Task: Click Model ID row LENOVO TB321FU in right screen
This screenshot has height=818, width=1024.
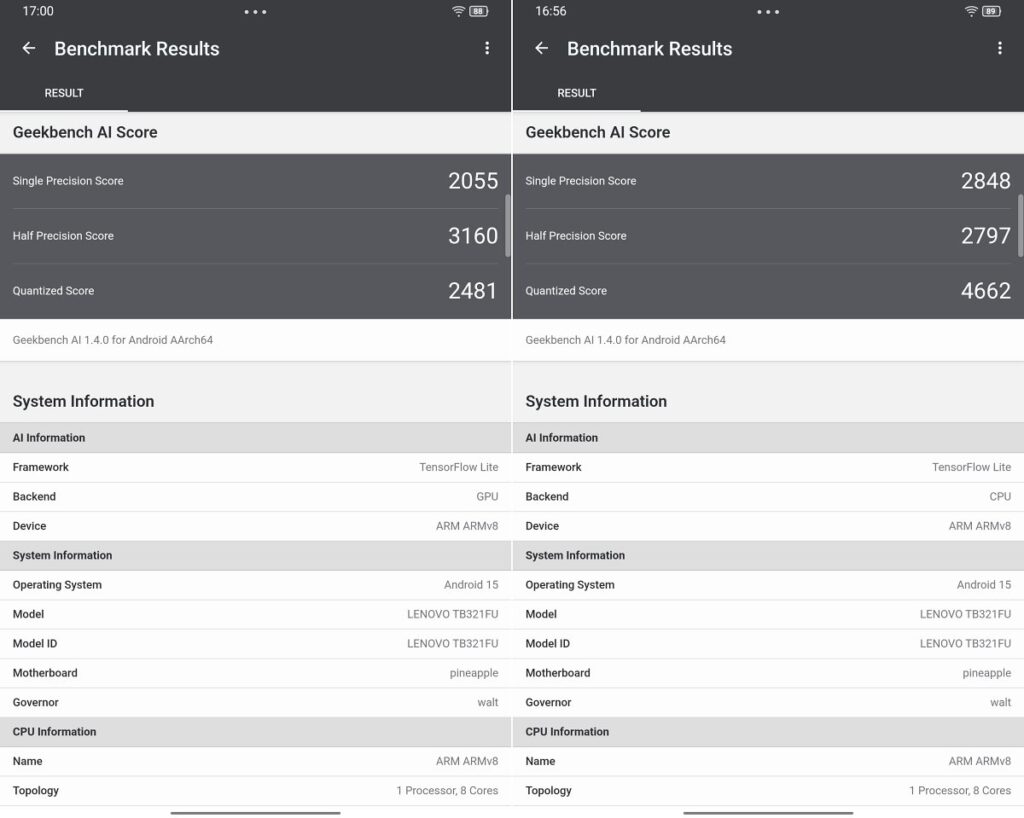Action: (x=768, y=644)
